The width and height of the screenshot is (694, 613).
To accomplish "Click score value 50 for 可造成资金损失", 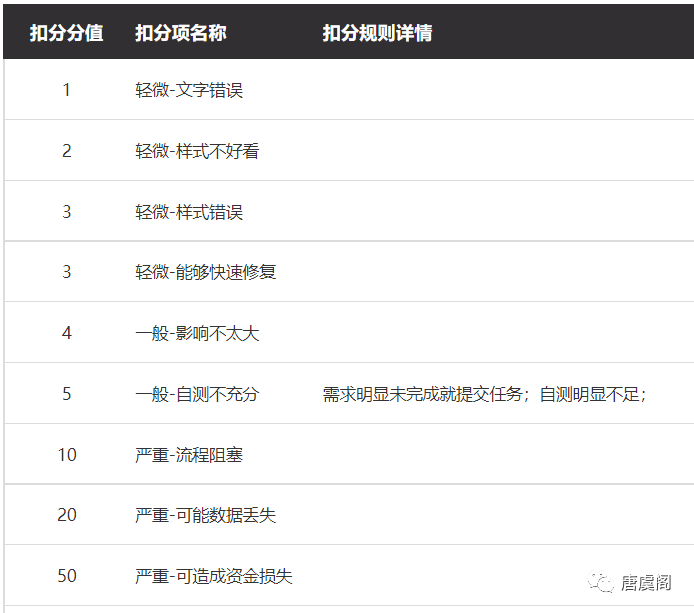I will [x=67, y=576].
